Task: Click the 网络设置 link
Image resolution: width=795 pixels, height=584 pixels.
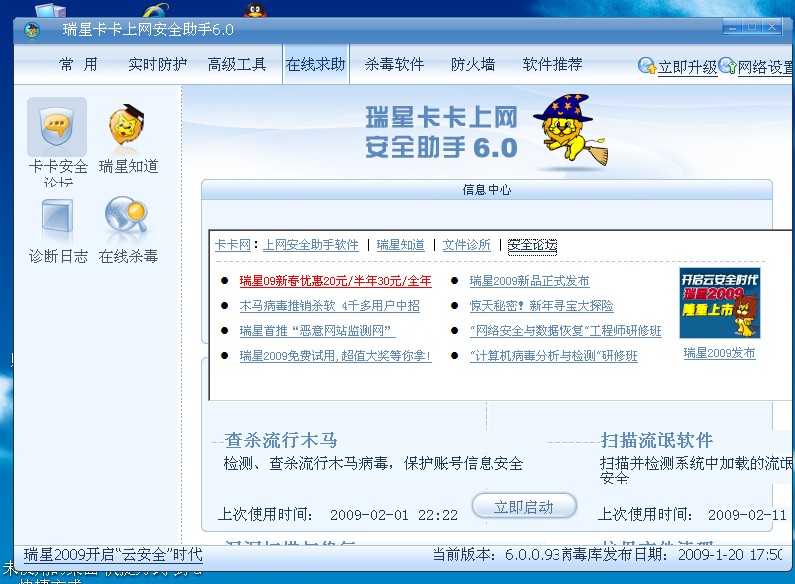Action: (x=766, y=67)
